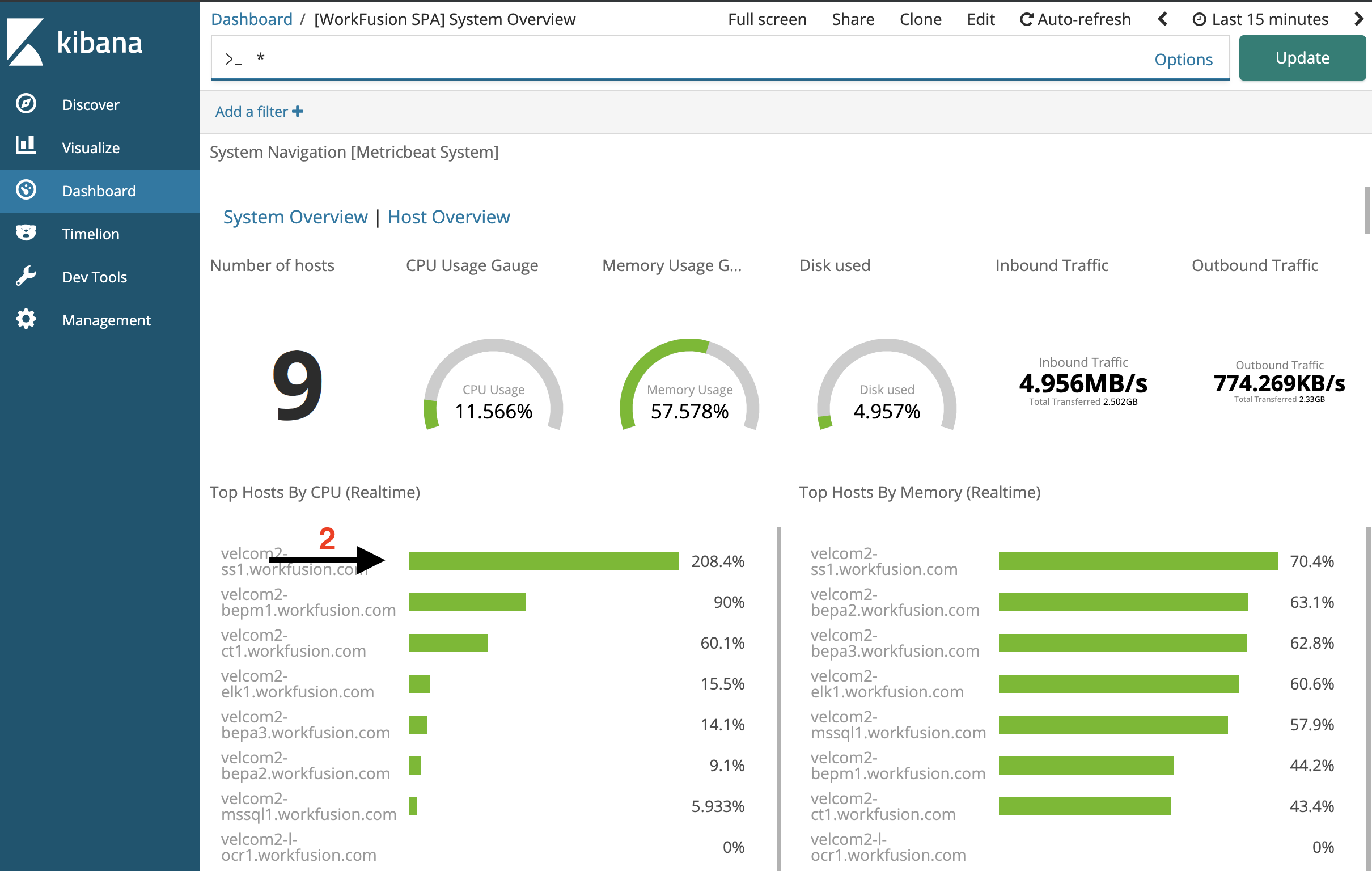Click the clock icon beside Last 15 minutes
Screen dimensions: 1372x871
(1199, 20)
